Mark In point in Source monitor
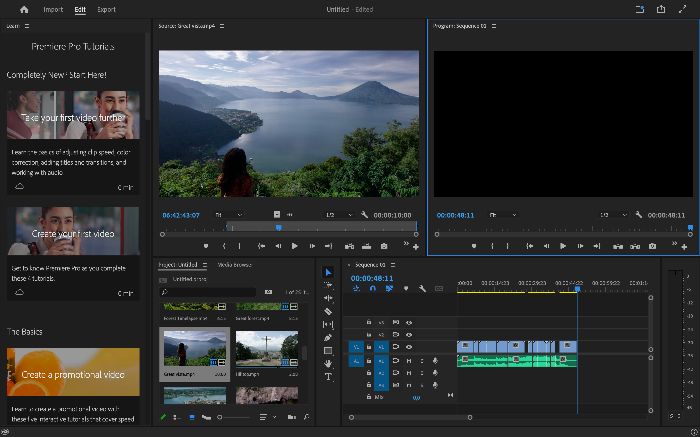This screenshot has width=700, height=437. (224, 246)
